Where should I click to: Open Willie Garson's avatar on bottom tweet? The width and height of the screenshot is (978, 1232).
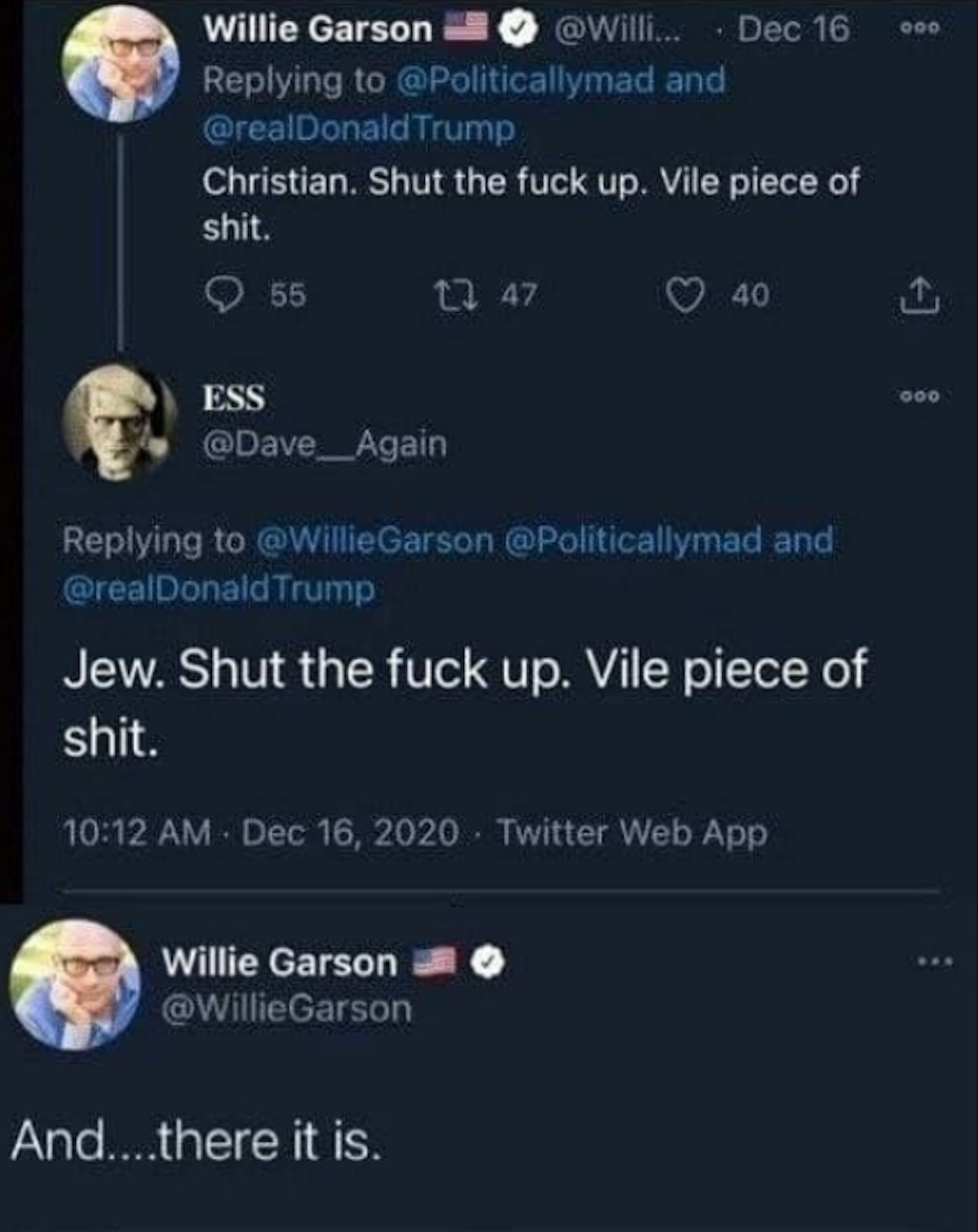(75, 983)
